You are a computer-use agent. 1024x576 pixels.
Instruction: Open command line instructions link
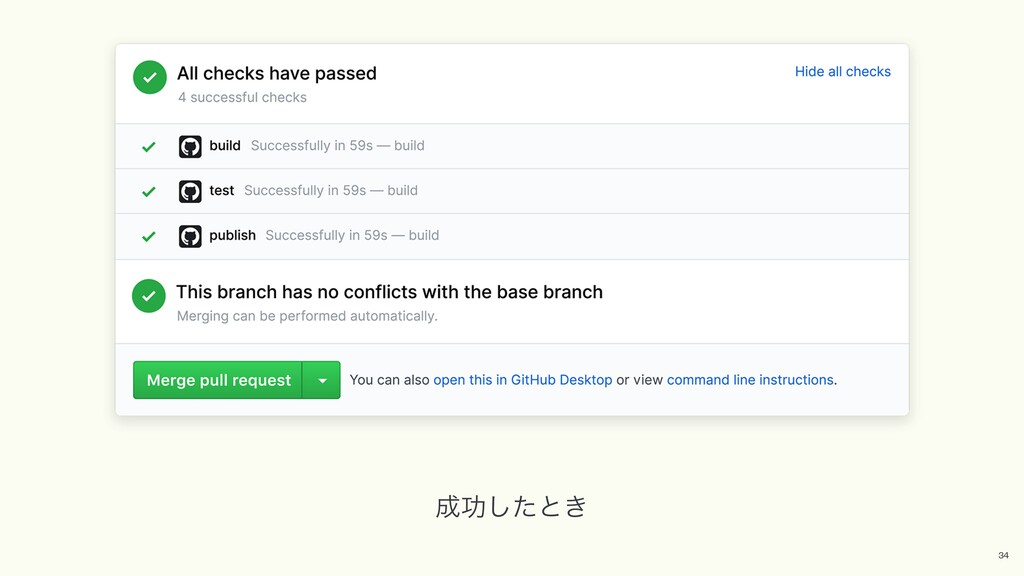pyautogui.click(x=750, y=380)
